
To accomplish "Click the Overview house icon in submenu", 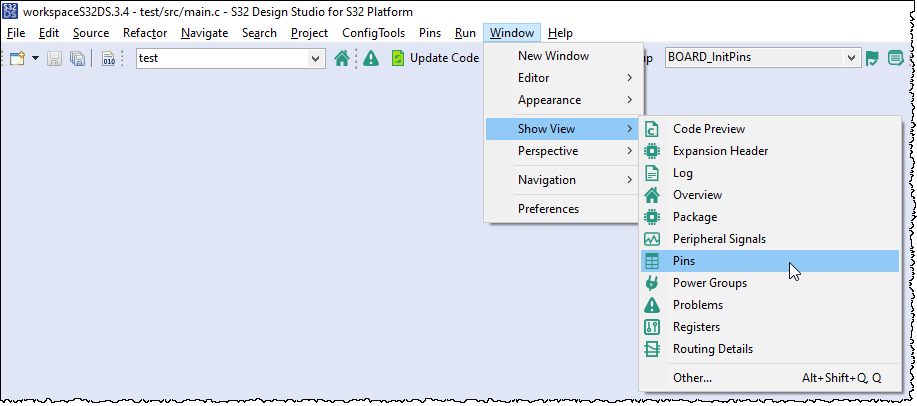I will (651, 195).
